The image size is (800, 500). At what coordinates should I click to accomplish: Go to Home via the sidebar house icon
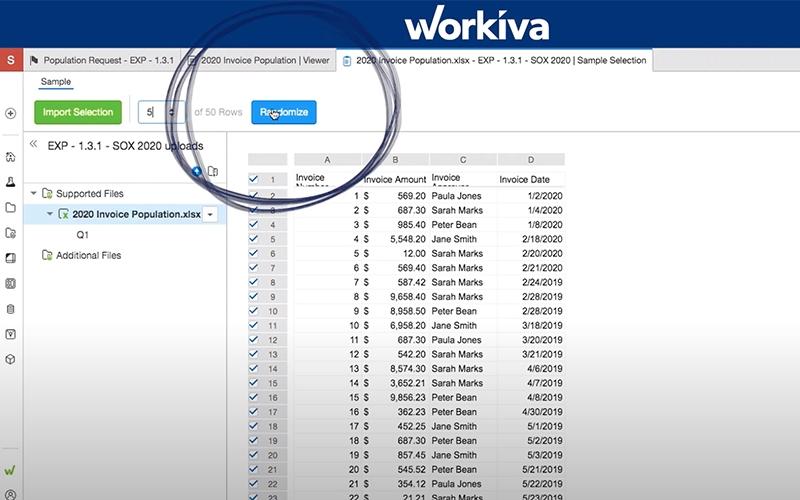10,157
